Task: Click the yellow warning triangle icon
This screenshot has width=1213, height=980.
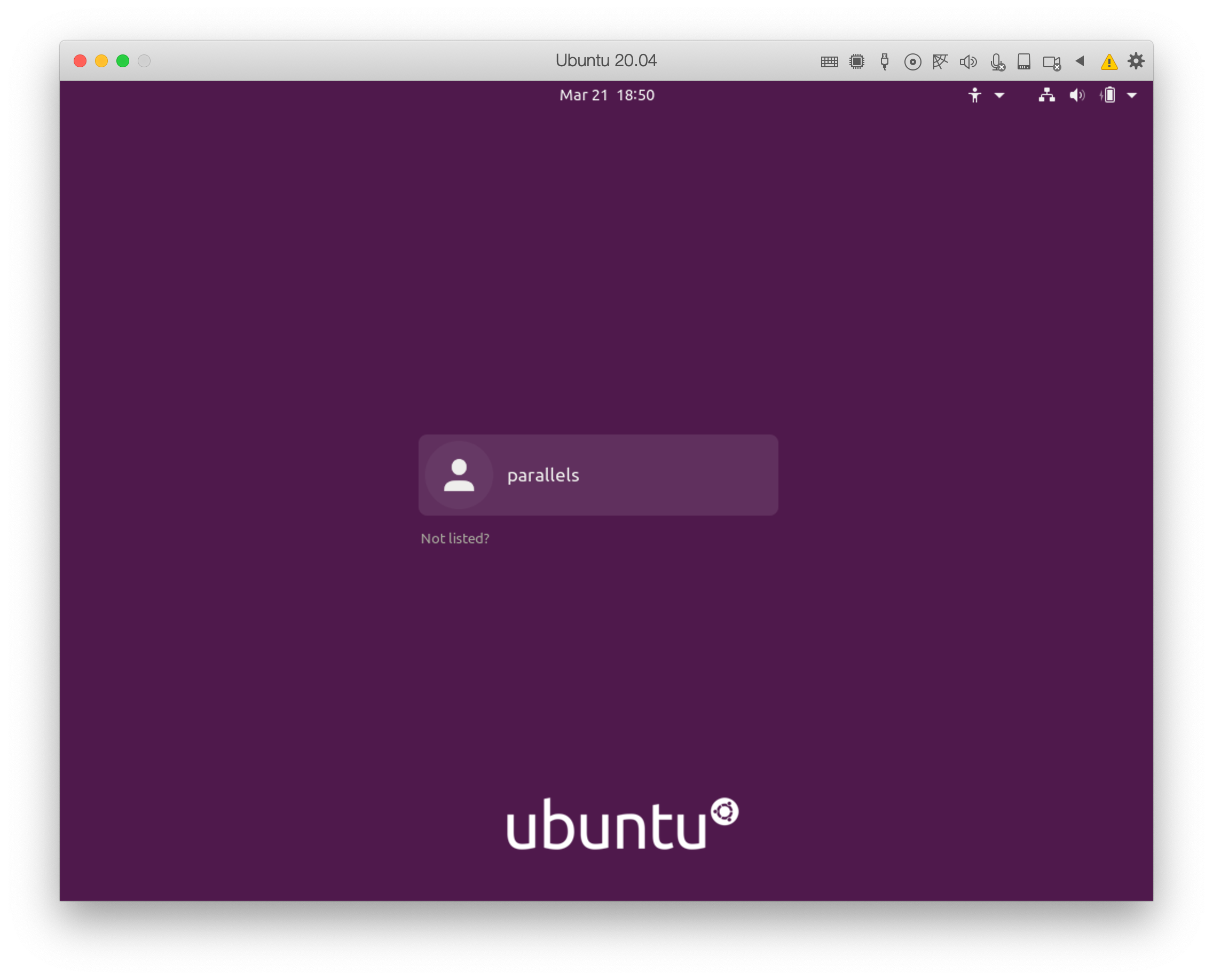Action: click(x=1109, y=61)
